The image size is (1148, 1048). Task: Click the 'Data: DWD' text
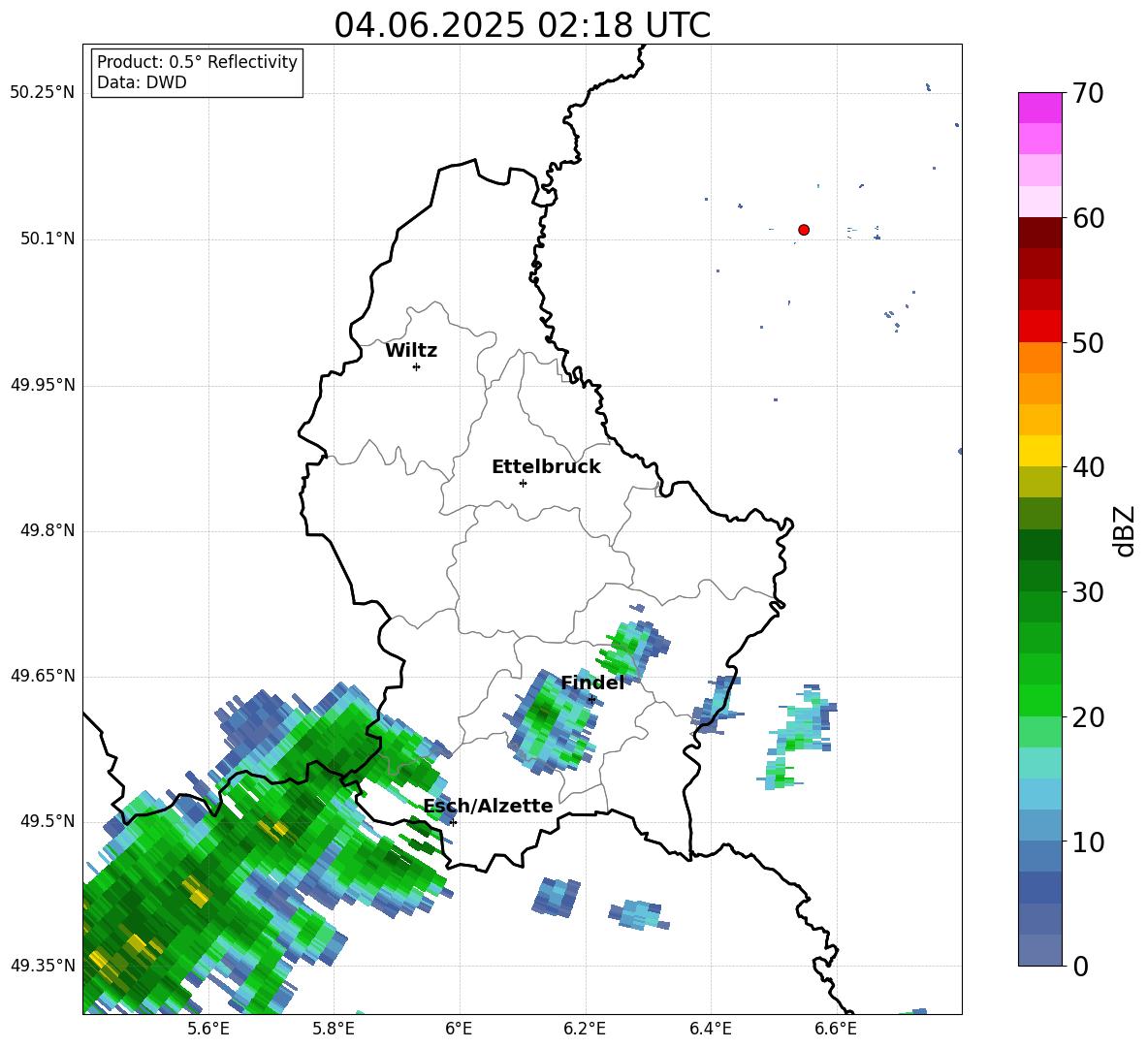(142, 82)
